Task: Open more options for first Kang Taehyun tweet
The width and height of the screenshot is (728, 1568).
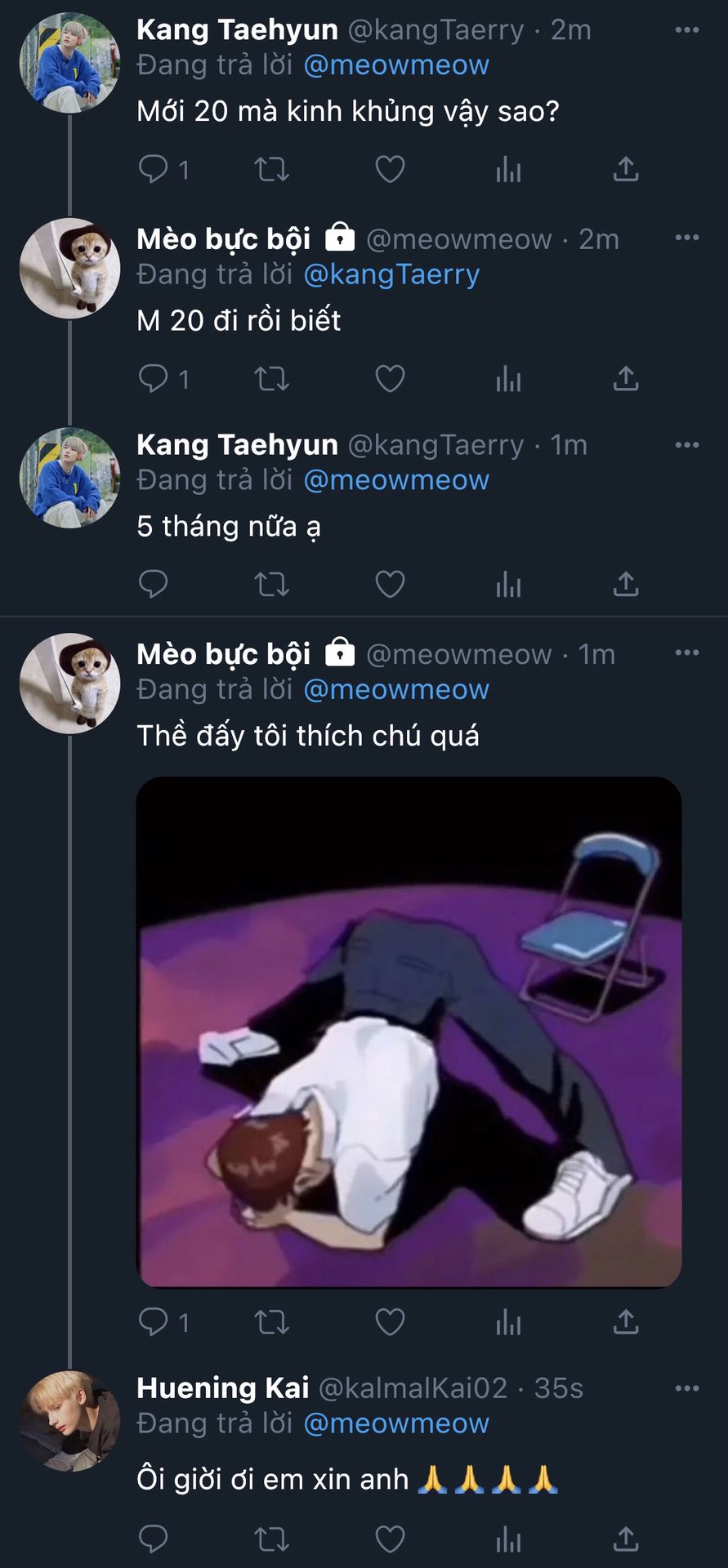Action: [x=686, y=30]
